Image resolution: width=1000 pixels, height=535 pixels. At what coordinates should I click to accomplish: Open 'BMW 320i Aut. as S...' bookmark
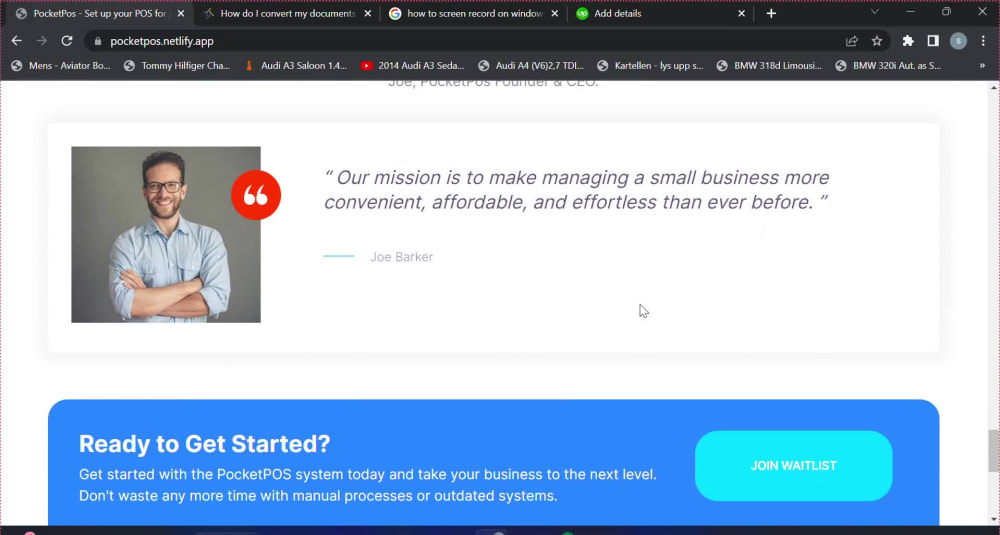[x=888, y=65]
